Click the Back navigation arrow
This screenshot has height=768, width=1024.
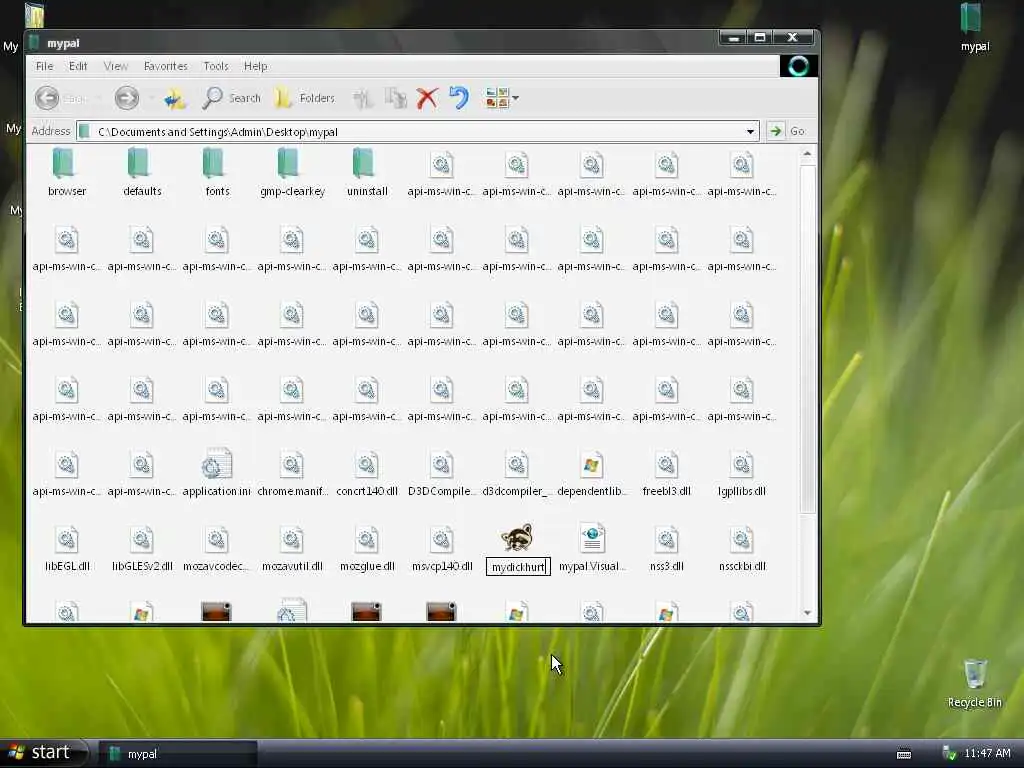click(47, 98)
